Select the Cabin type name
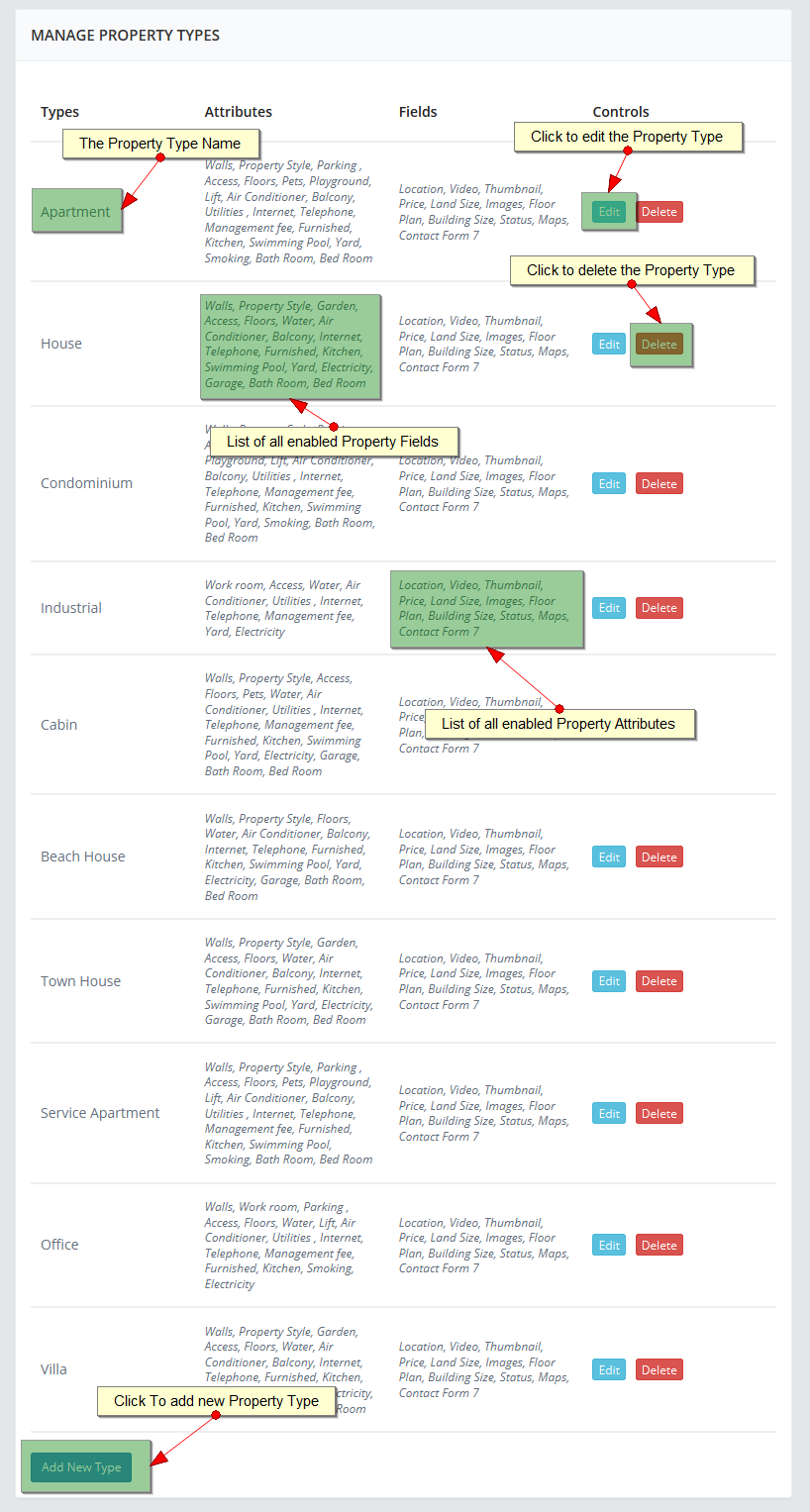The width and height of the screenshot is (810, 1512). point(59,725)
